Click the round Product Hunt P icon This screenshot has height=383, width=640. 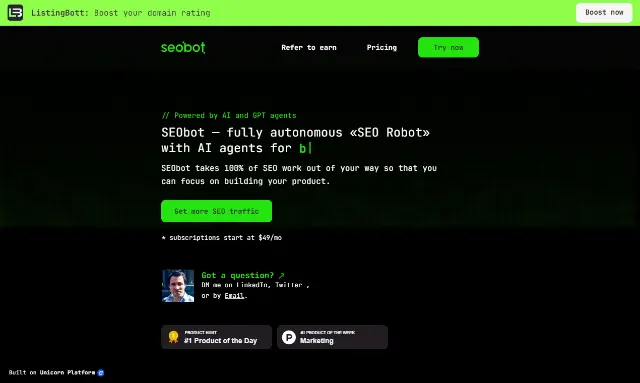289,337
